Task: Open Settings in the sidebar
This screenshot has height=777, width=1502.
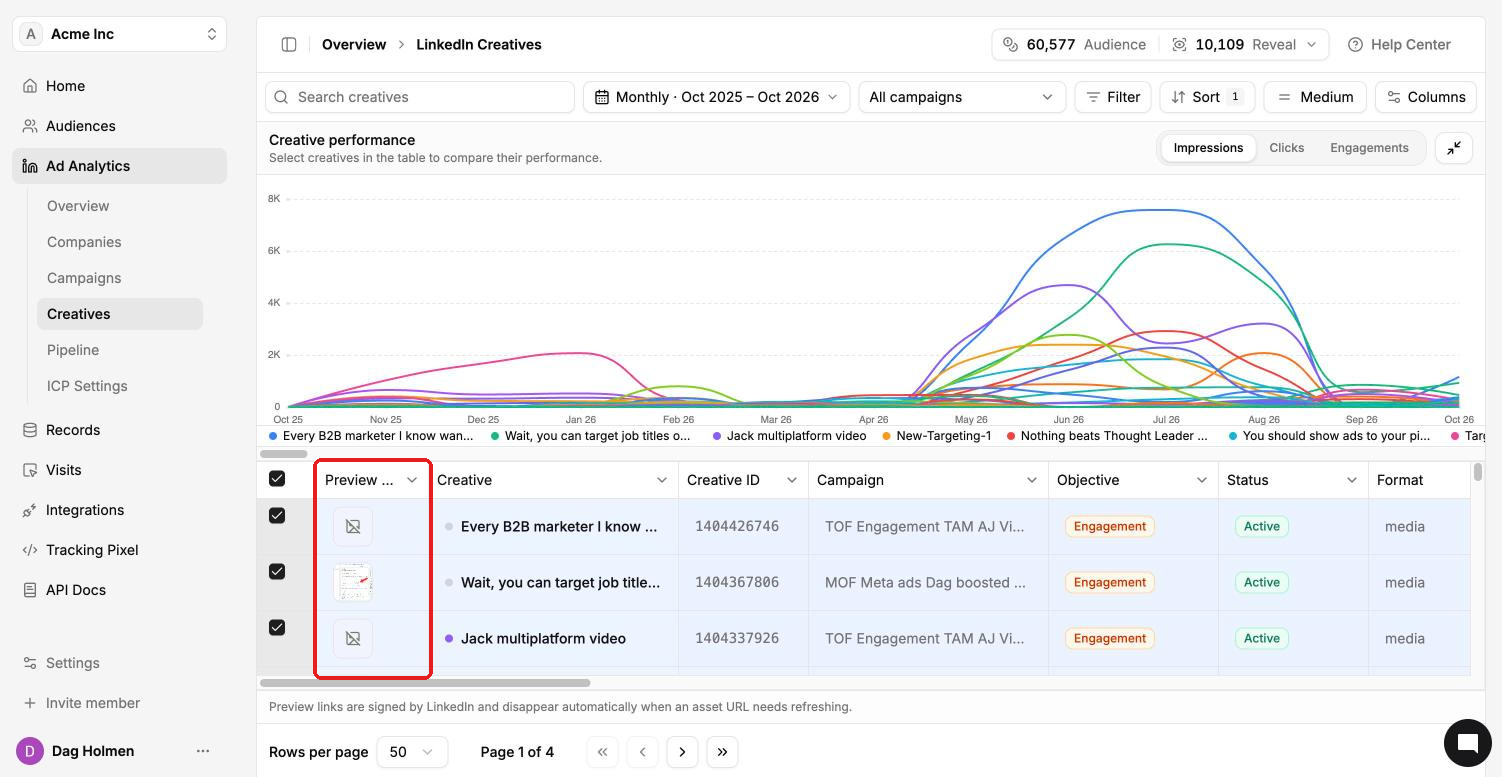Action: pos(119,663)
